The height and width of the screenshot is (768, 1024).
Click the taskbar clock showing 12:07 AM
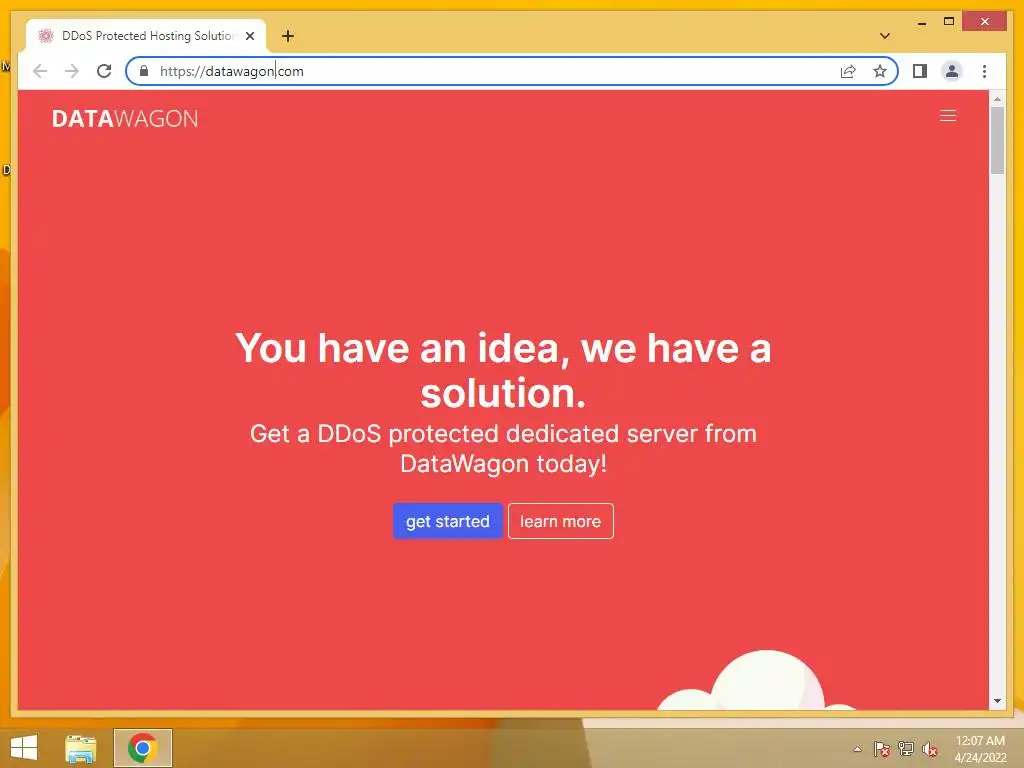coord(980,748)
